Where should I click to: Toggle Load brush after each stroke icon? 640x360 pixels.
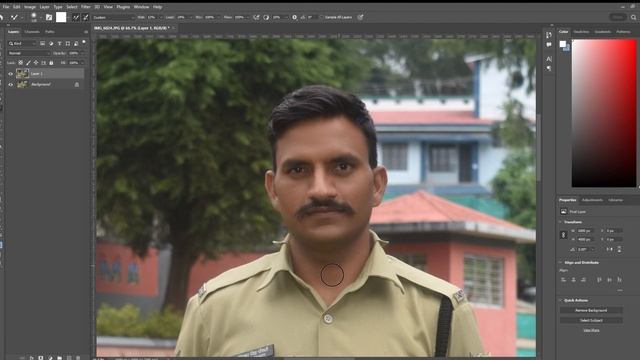pos(76,17)
